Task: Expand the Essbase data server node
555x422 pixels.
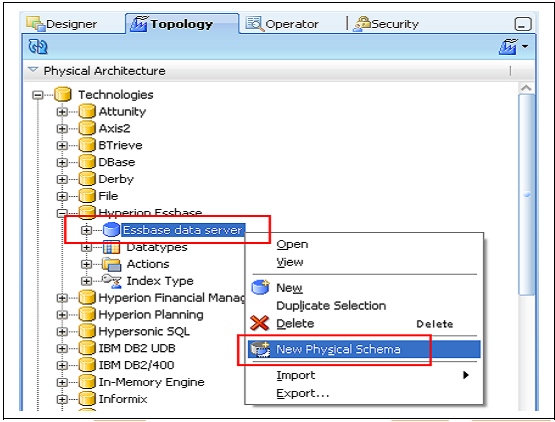Action: click(86, 230)
